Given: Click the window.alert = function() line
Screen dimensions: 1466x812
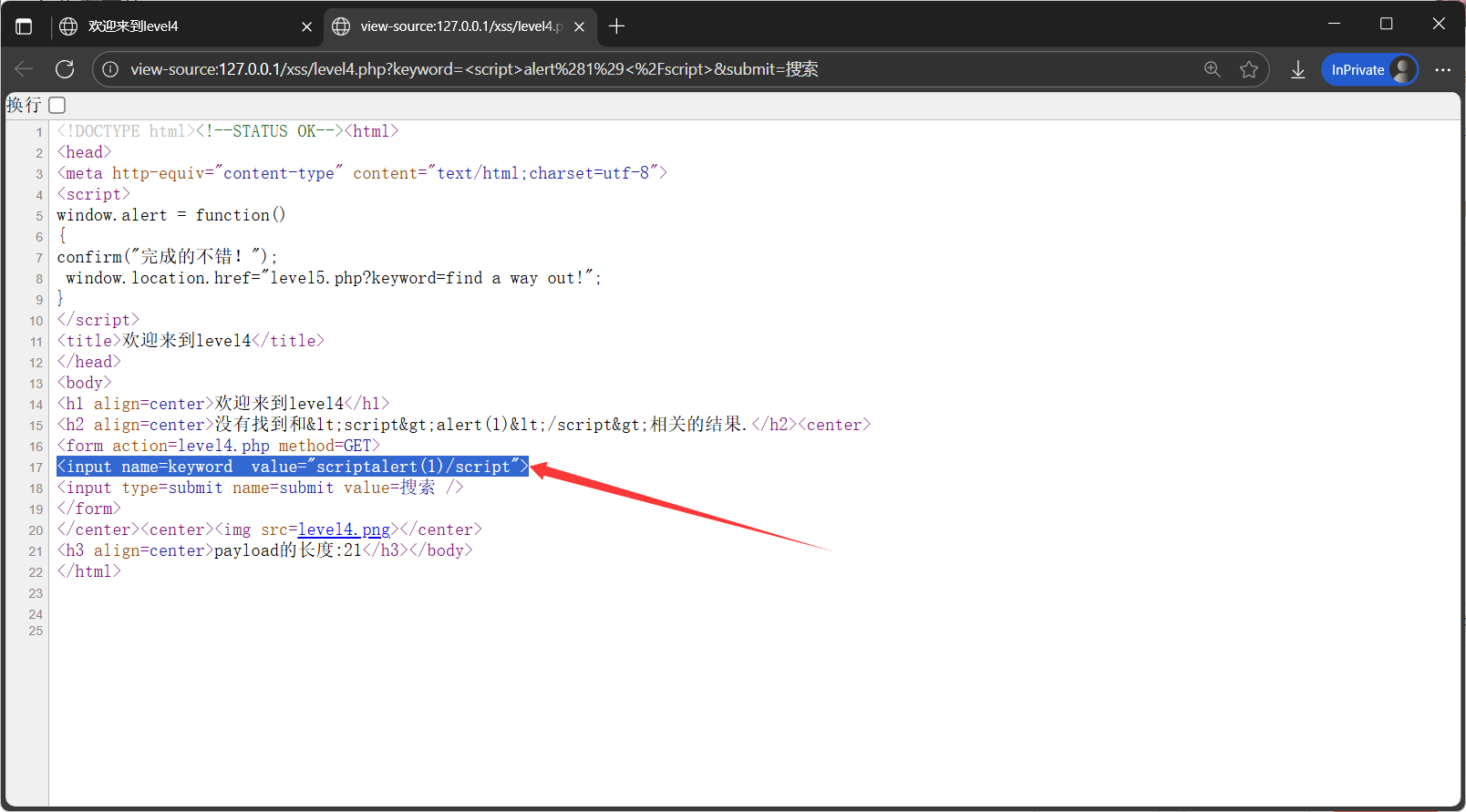Looking at the screenshot, I should click(x=171, y=215).
